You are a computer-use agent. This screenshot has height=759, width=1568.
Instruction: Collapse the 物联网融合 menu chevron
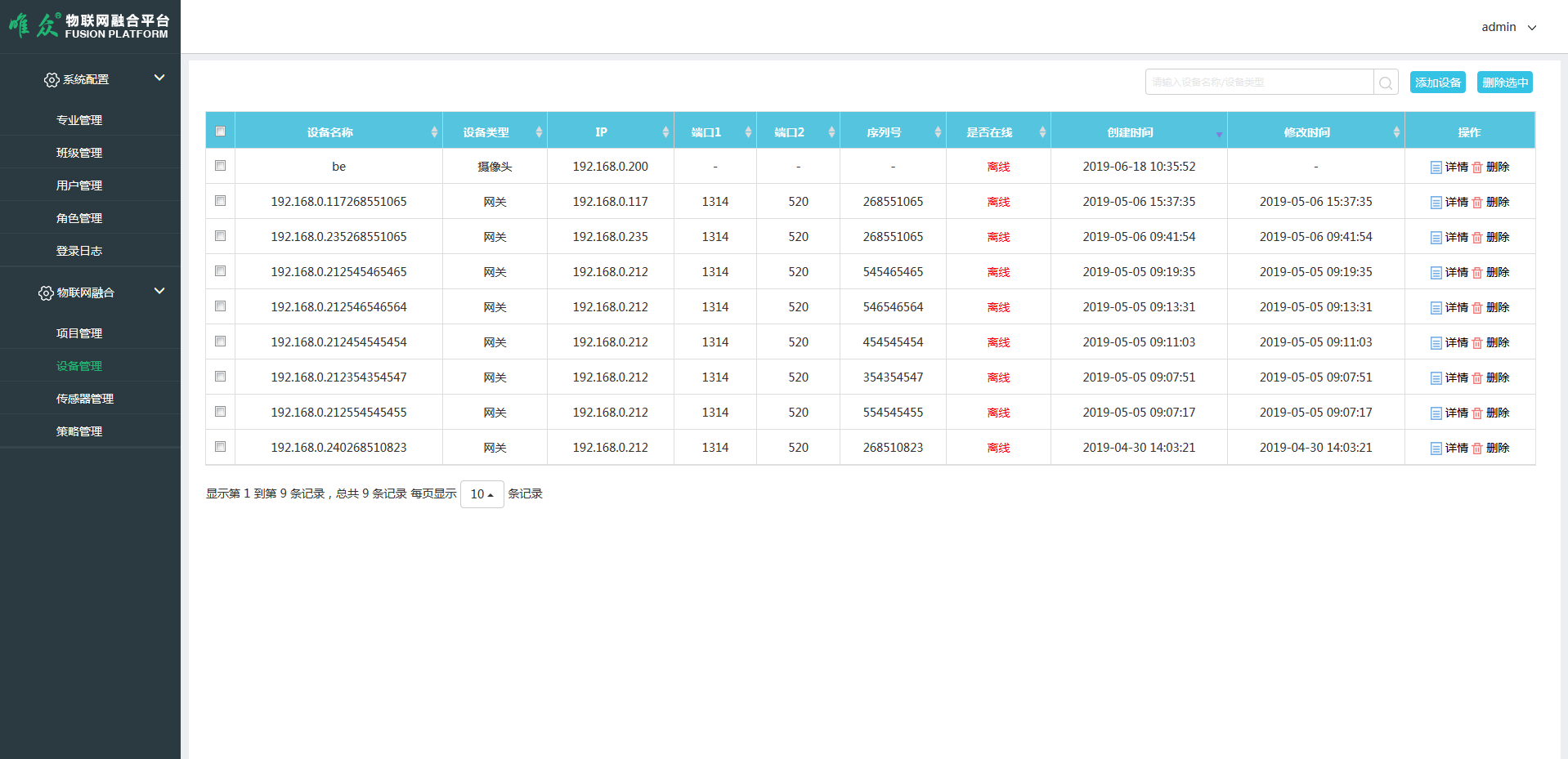point(159,291)
